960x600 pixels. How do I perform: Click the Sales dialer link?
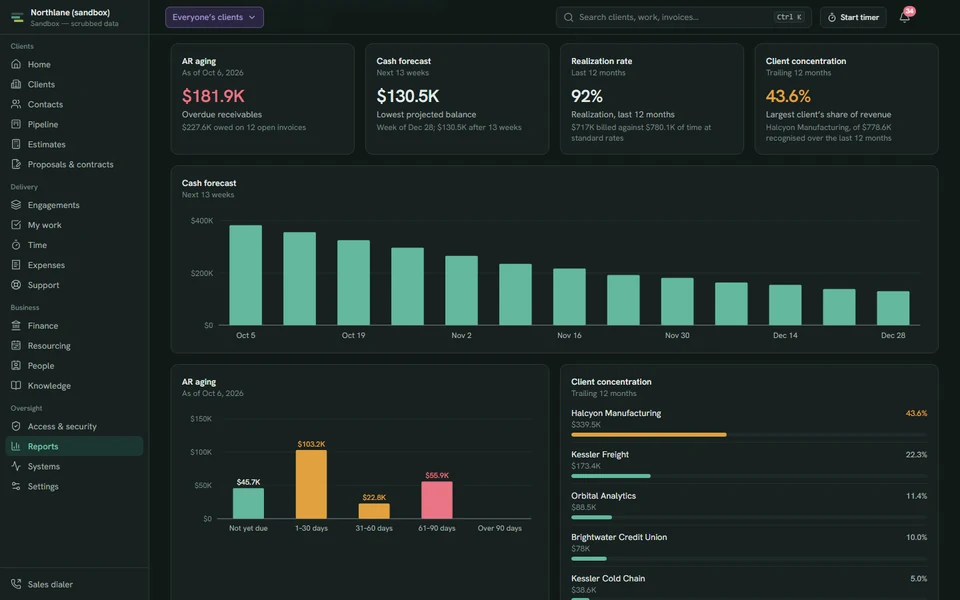pos(50,584)
